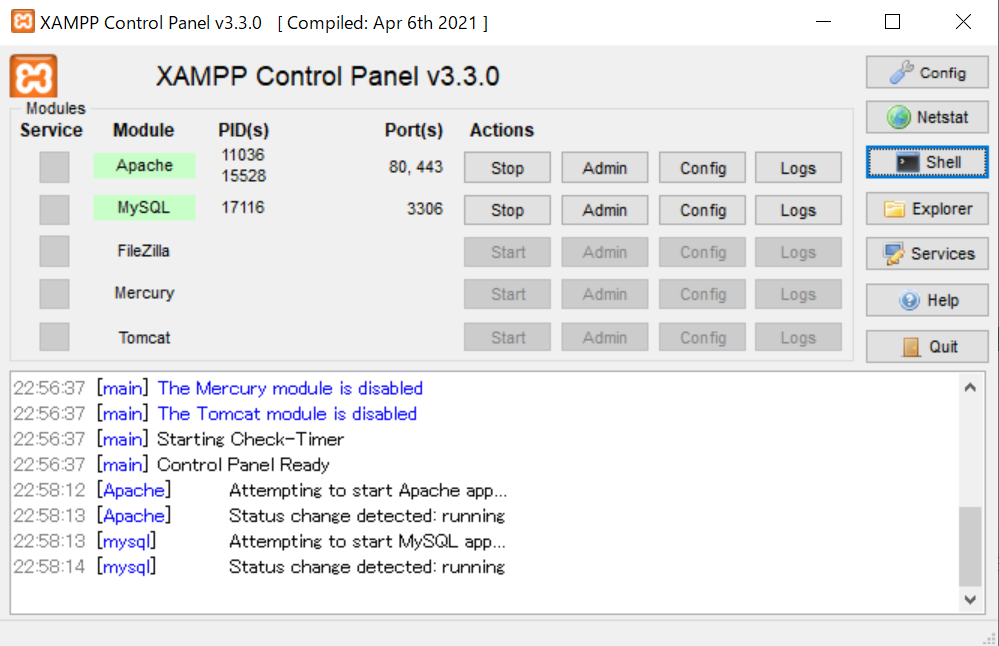The width and height of the screenshot is (999, 646).
Task: Stop the Apache module
Action: [507, 168]
